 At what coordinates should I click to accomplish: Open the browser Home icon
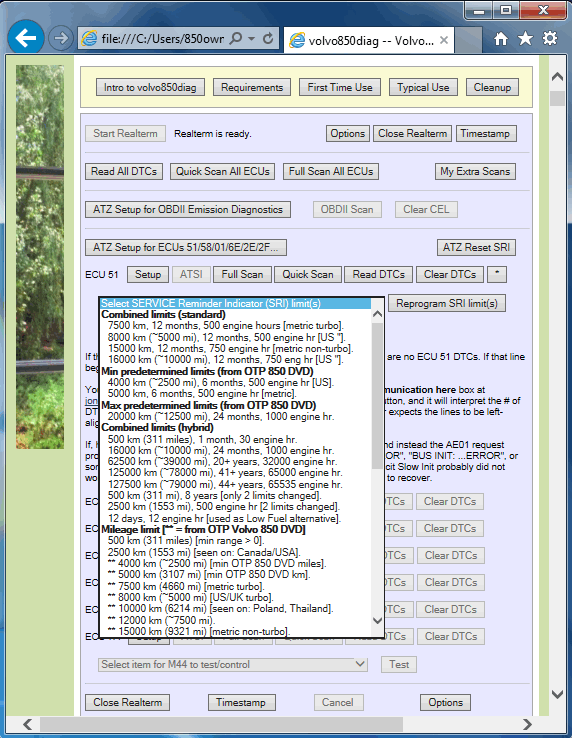501,39
